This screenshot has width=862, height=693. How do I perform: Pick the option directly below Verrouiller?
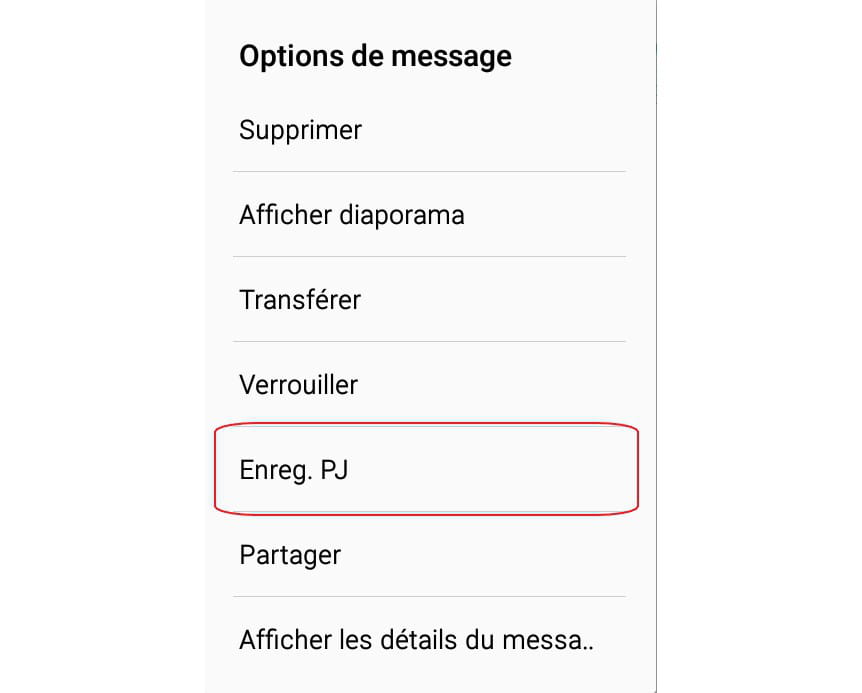coord(294,470)
